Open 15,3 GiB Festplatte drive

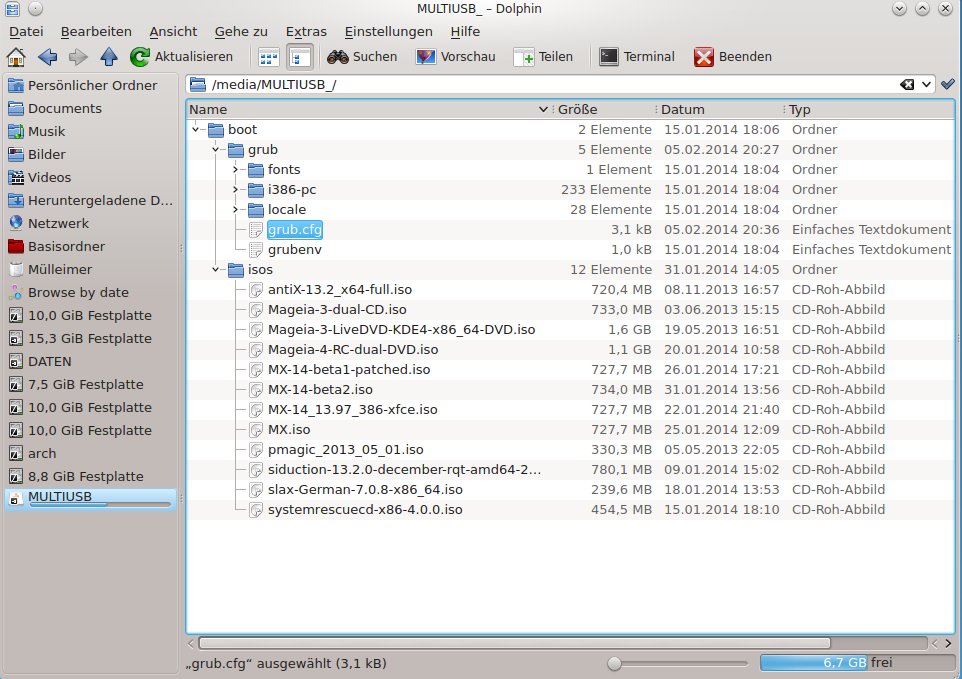point(91,339)
